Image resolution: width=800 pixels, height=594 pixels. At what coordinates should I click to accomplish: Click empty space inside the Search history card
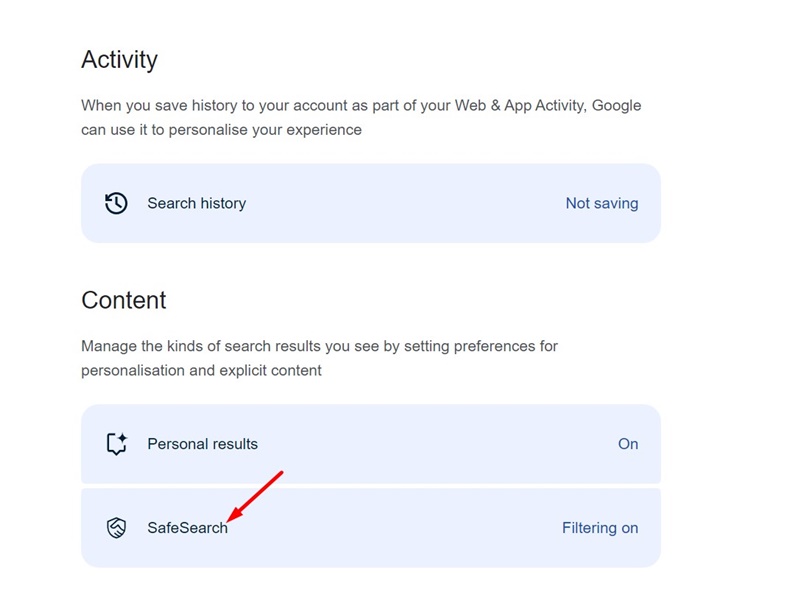pyautogui.click(x=403, y=203)
